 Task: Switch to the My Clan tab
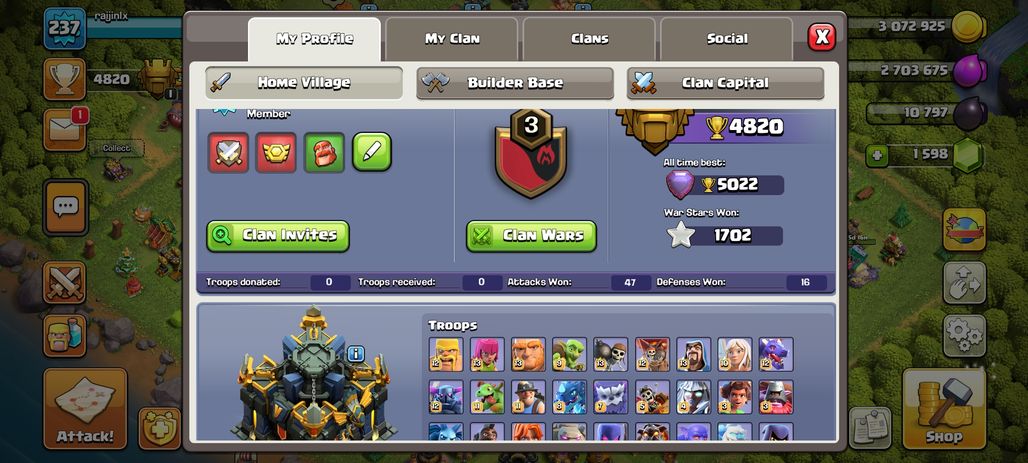click(452, 39)
